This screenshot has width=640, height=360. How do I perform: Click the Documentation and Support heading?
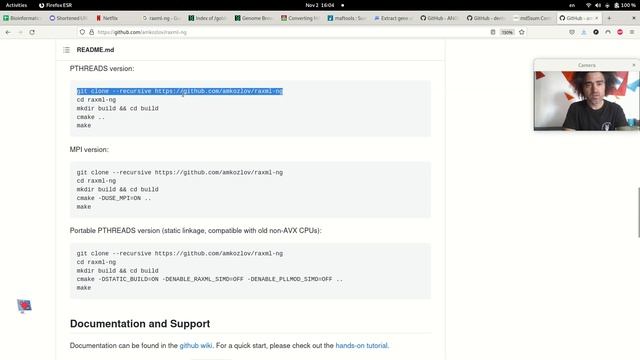tap(140, 324)
